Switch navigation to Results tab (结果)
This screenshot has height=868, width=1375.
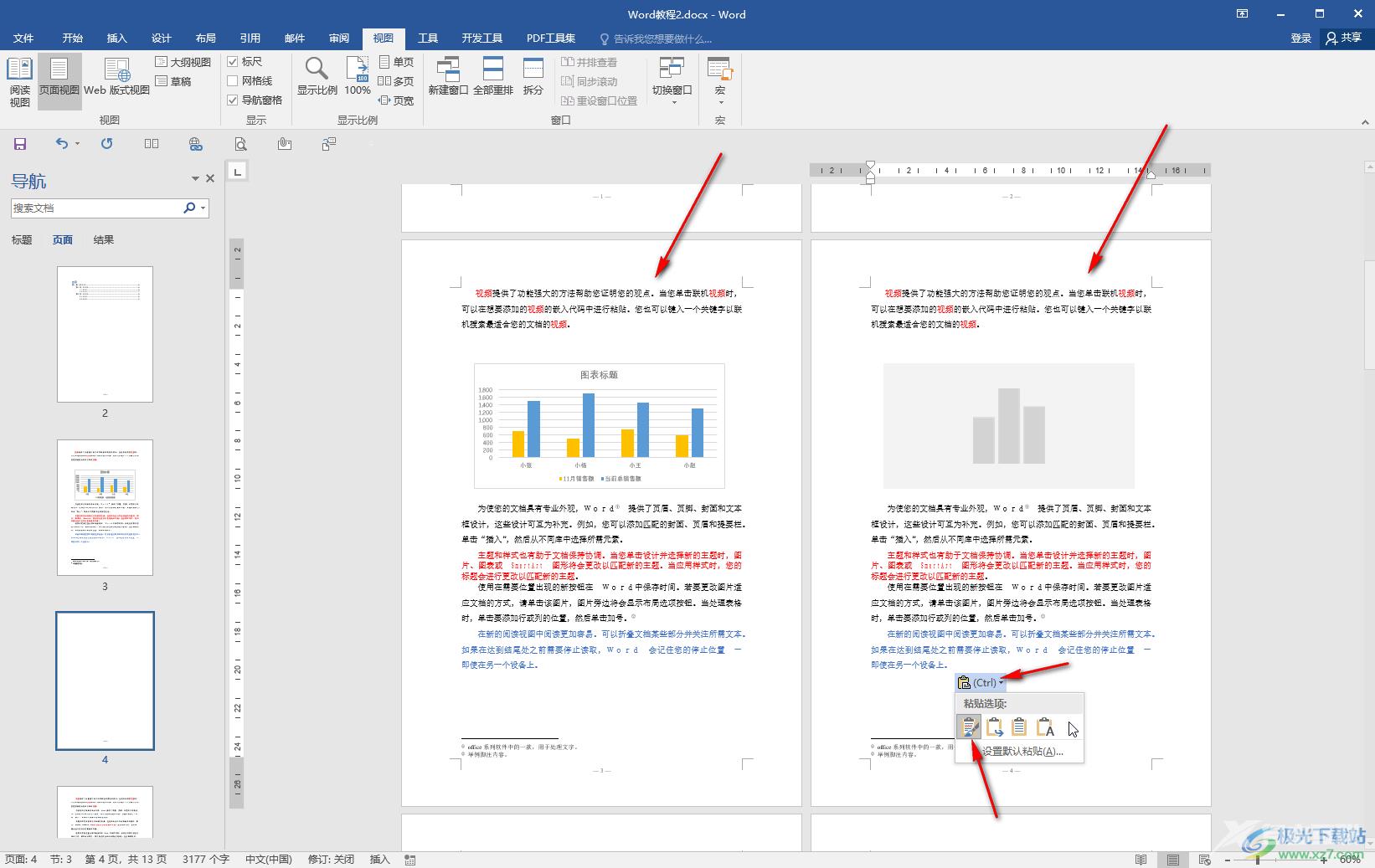(x=104, y=240)
